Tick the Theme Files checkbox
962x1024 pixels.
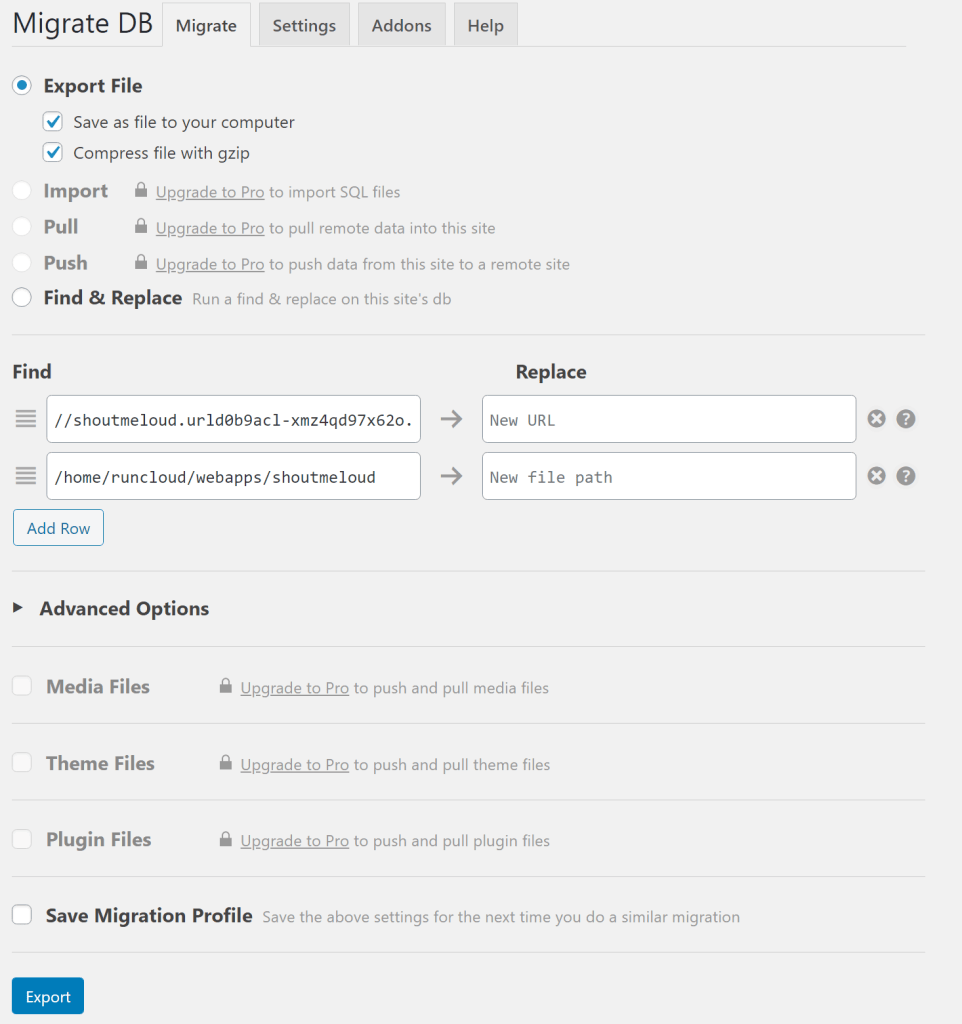22,762
